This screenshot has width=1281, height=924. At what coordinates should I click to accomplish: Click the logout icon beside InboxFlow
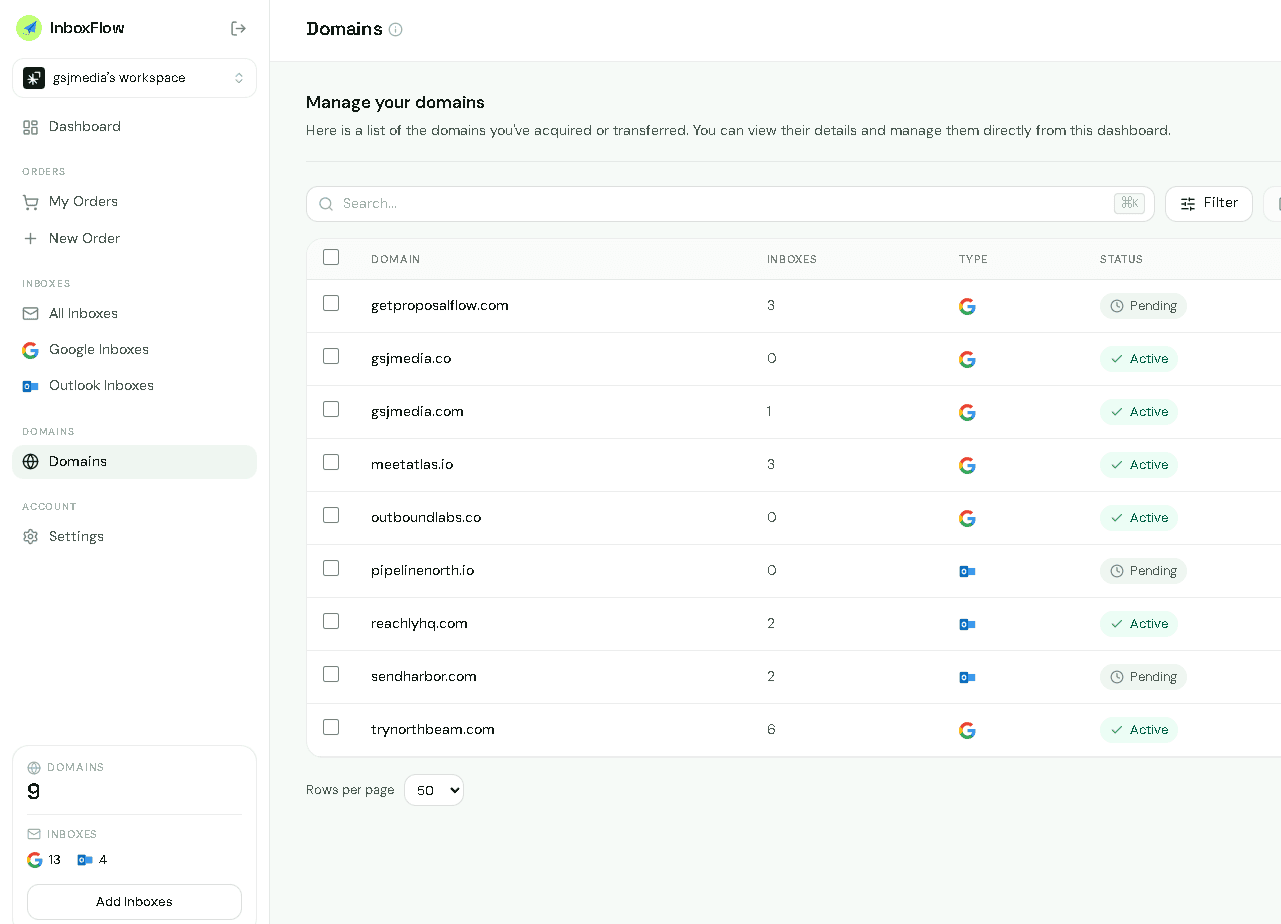(x=238, y=28)
